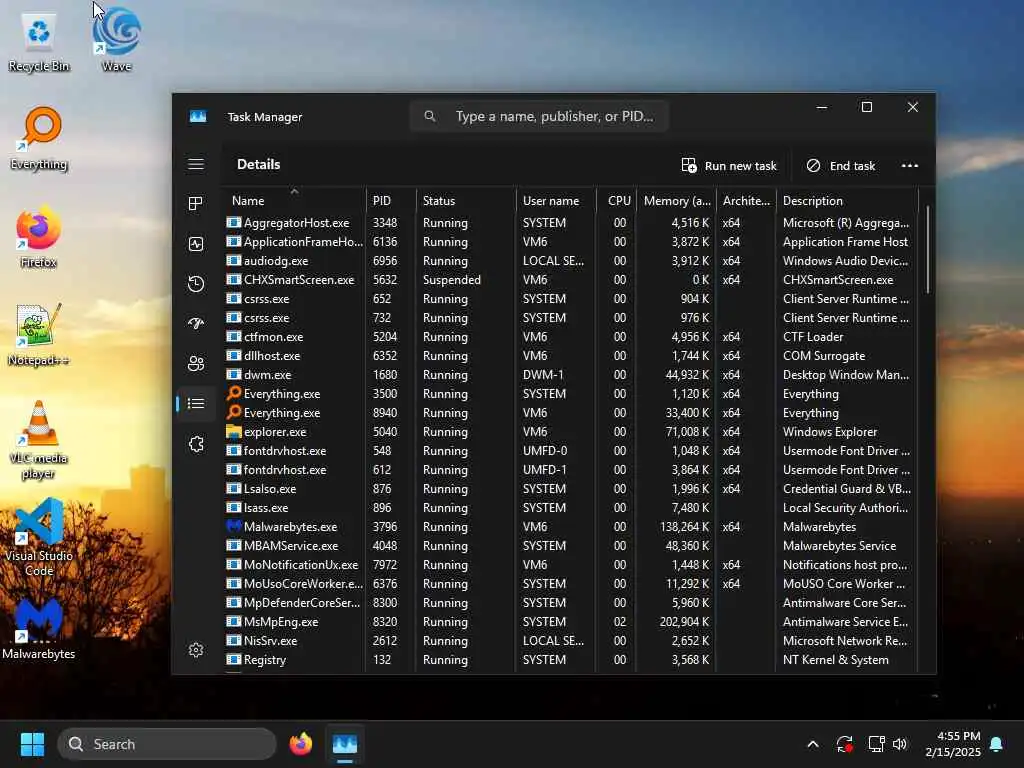The width and height of the screenshot is (1024, 768).
Task: Sort by the User name column header
Action: 556,200
